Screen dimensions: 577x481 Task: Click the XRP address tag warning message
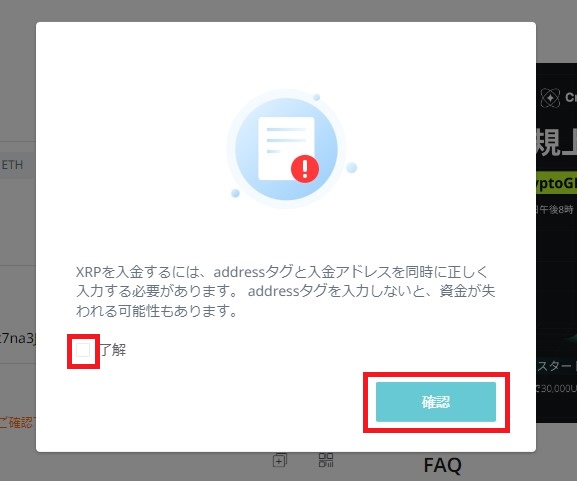(285, 291)
